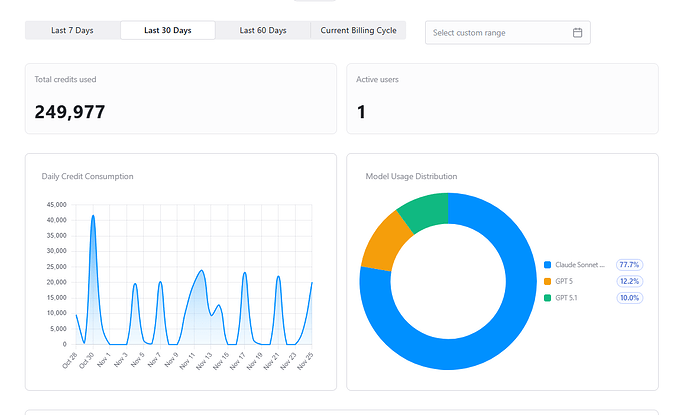Choose the Last 60 Days tab
The image size is (690, 415).
(263, 30)
